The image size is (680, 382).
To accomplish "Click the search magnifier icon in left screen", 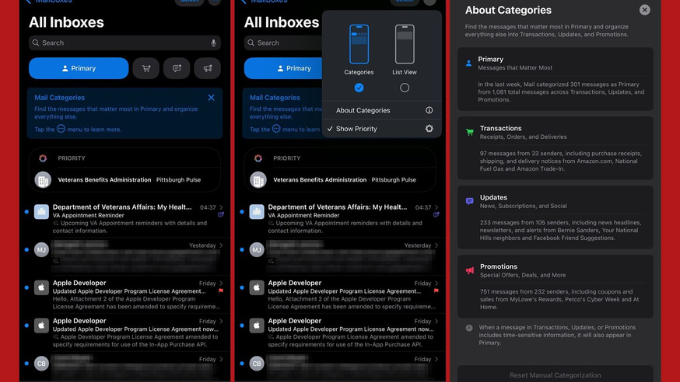I will [36, 43].
